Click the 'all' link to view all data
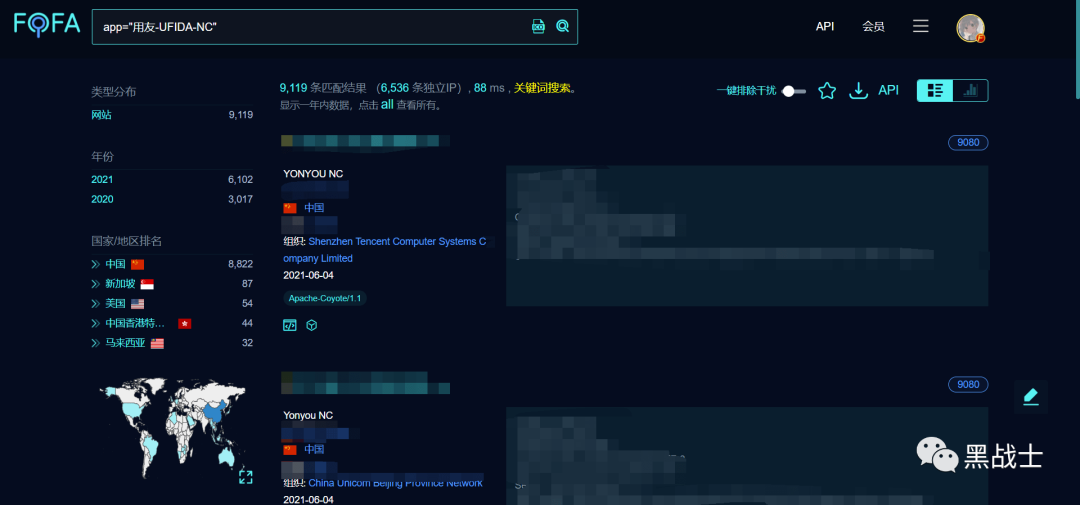Screen dimensions: 1080x505 click(387, 105)
